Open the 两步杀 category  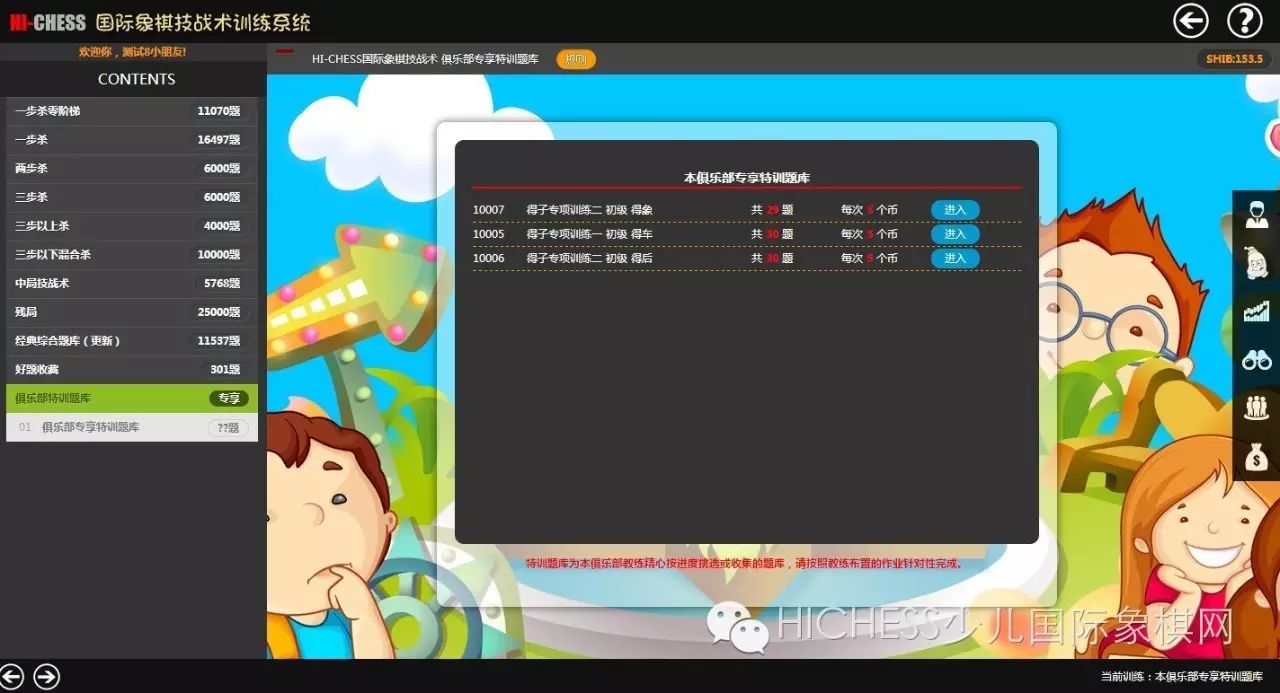(x=132, y=169)
